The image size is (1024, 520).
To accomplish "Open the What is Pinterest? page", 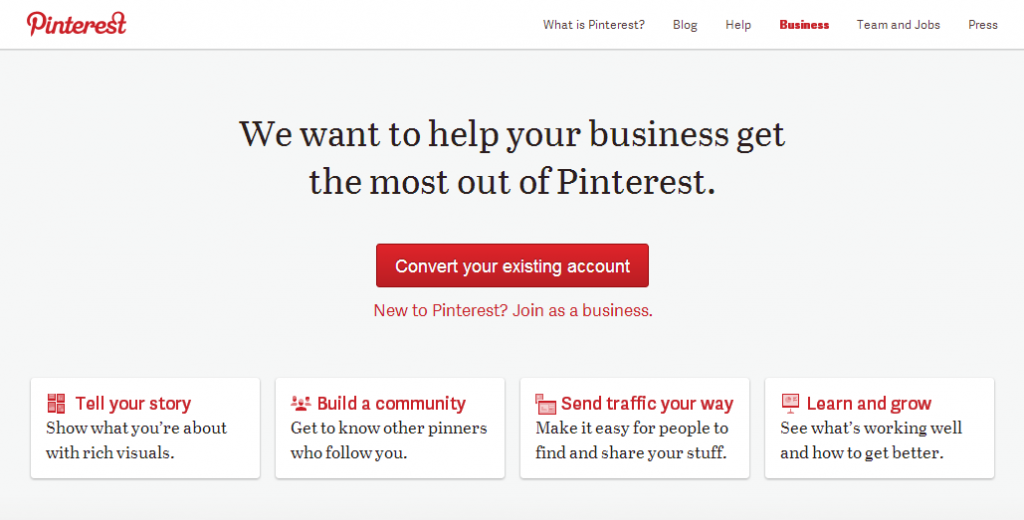I will click(594, 25).
